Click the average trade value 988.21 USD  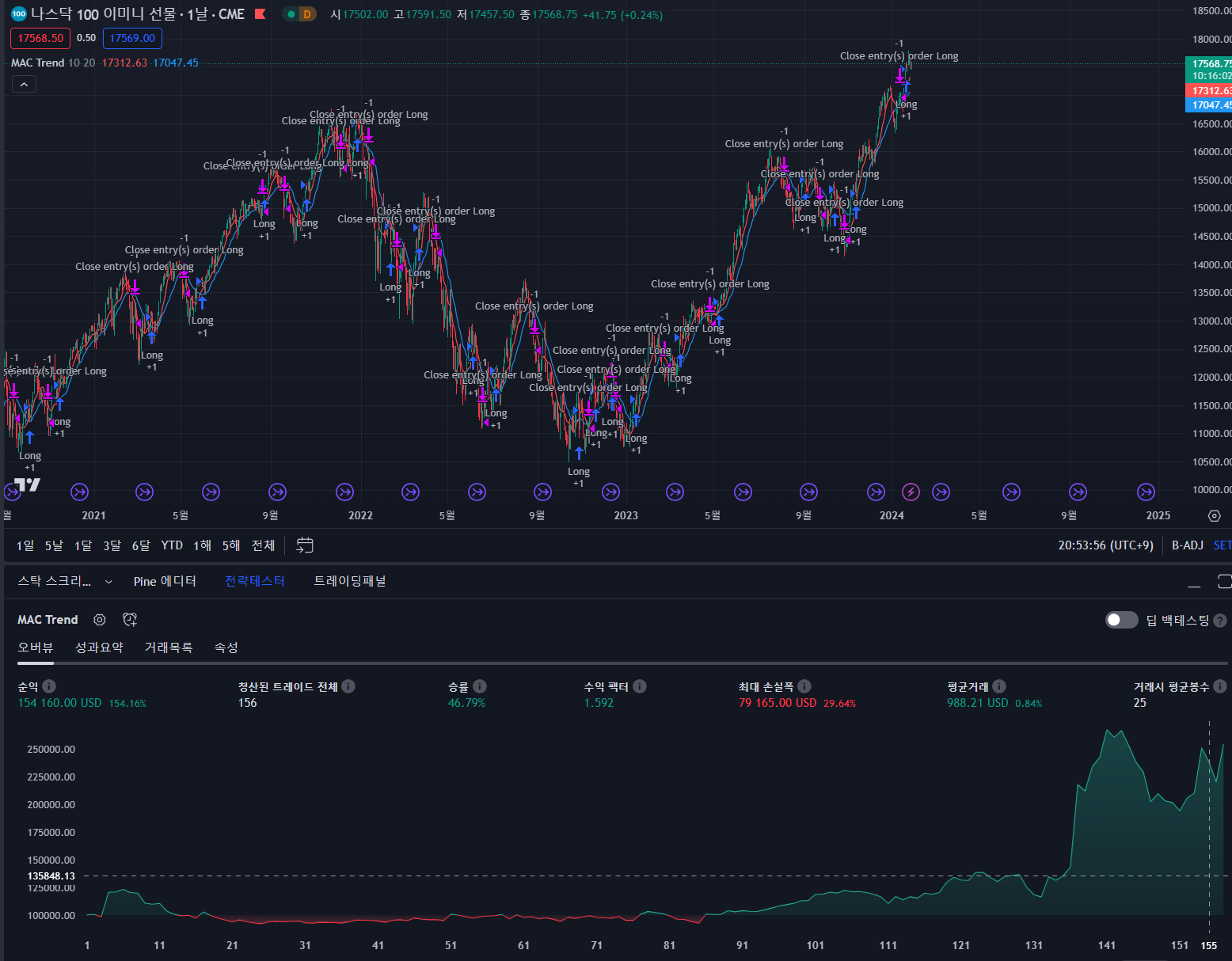(978, 703)
